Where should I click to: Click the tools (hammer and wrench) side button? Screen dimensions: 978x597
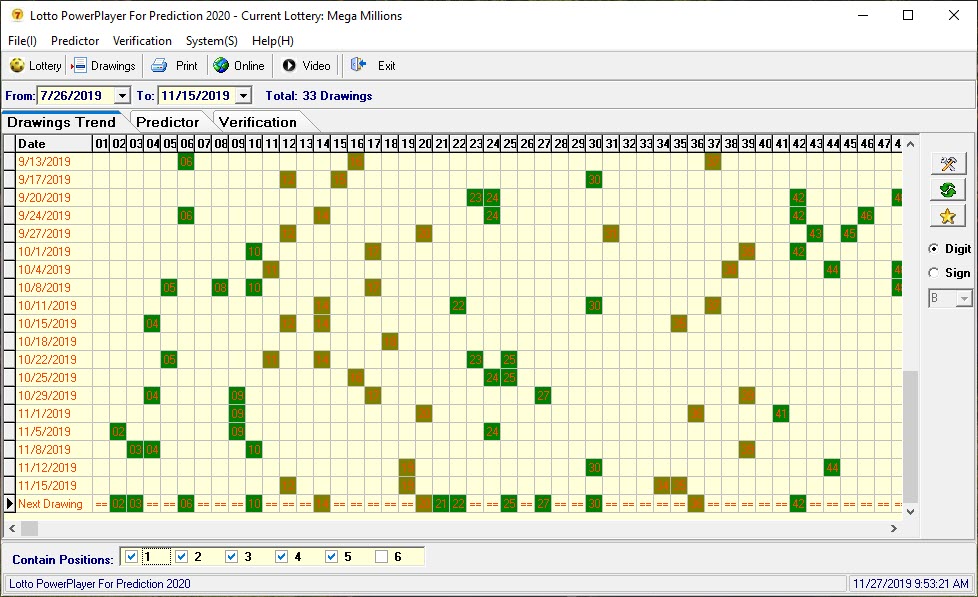pyautogui.click(x=947, y=164)
